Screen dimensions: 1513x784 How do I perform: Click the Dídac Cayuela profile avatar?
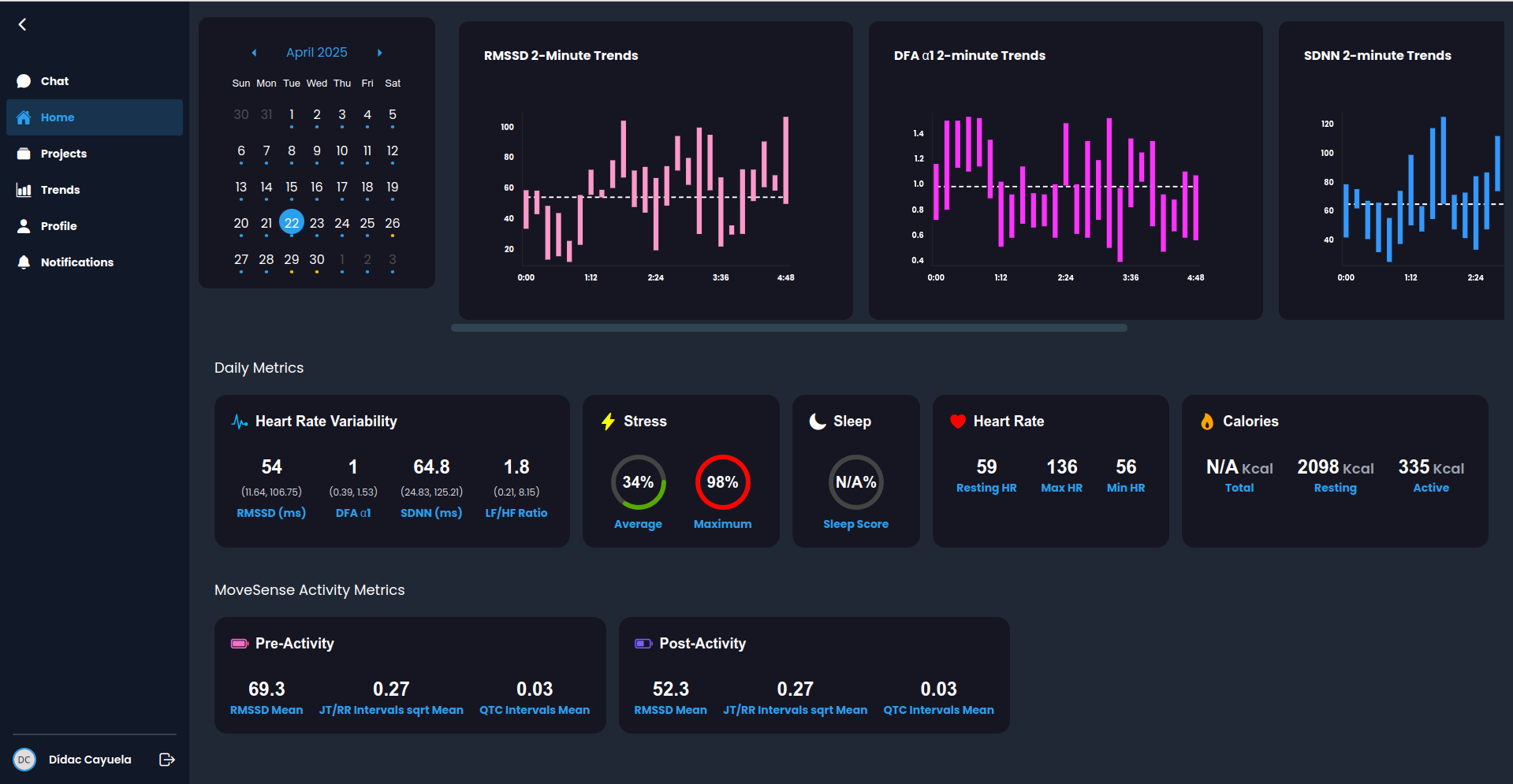pyautogui.click(x=24, y=759)
